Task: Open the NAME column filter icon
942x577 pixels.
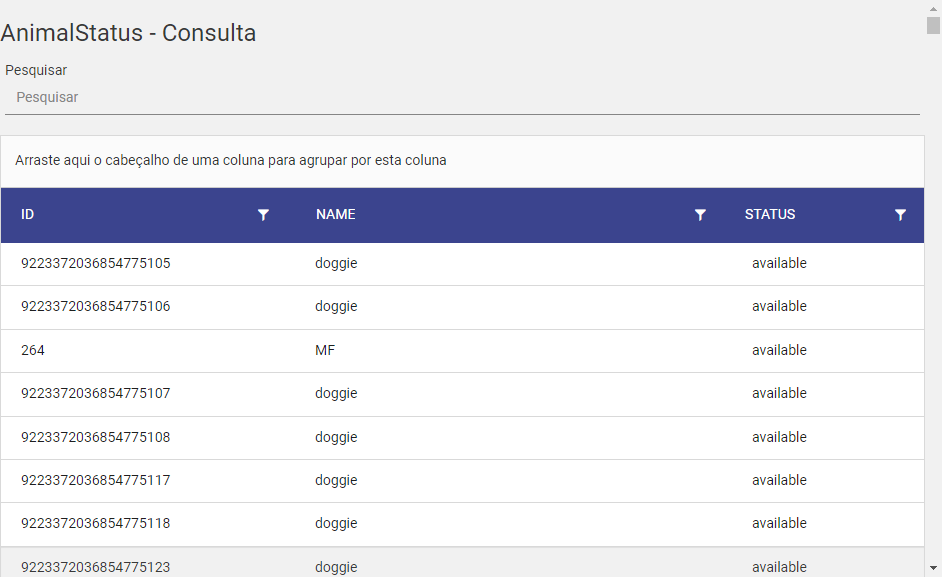Action: click(x=700, y=215)
